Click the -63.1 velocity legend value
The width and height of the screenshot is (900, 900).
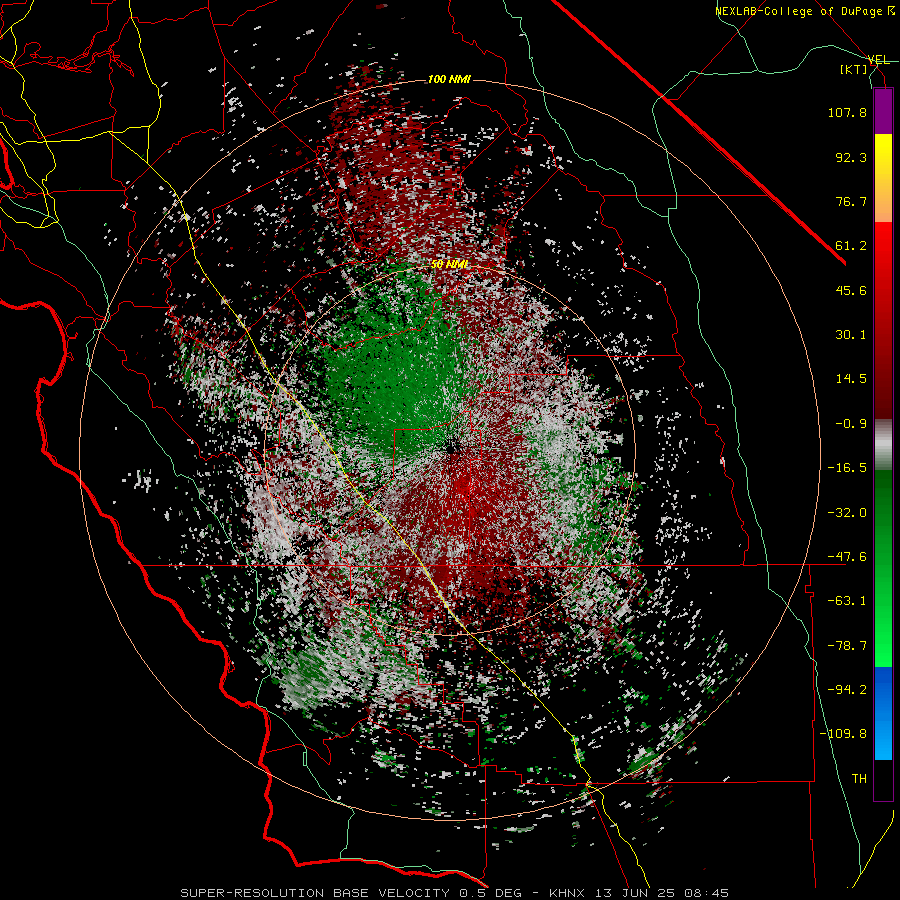click(x=847, y=601)
